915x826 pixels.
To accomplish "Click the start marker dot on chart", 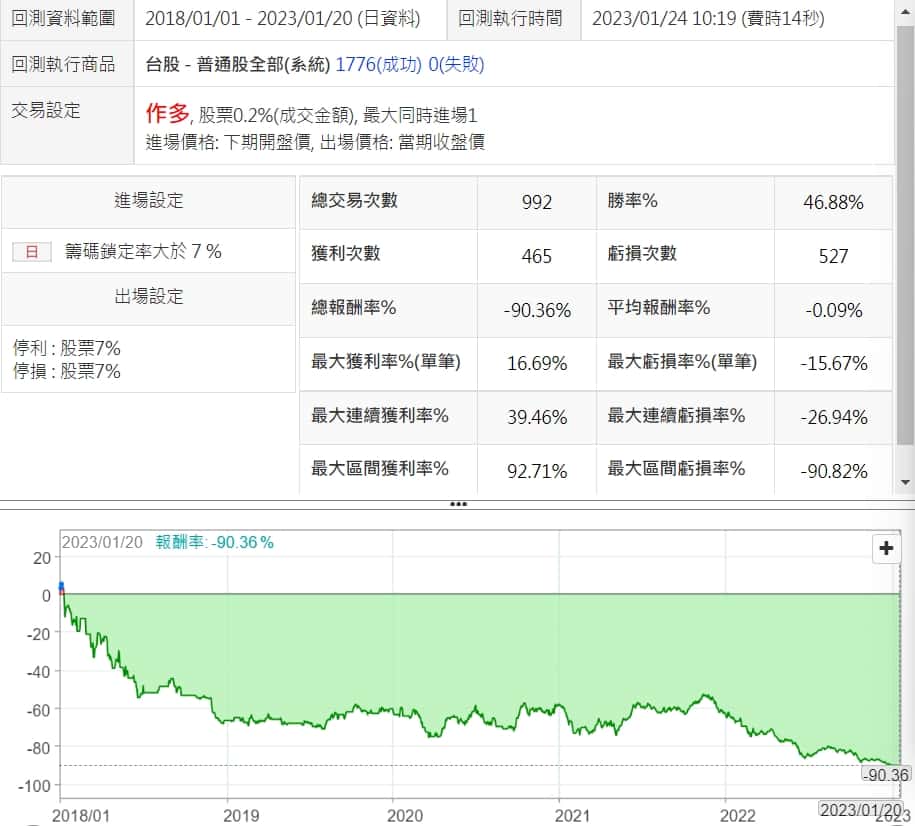I will [61, 587].
